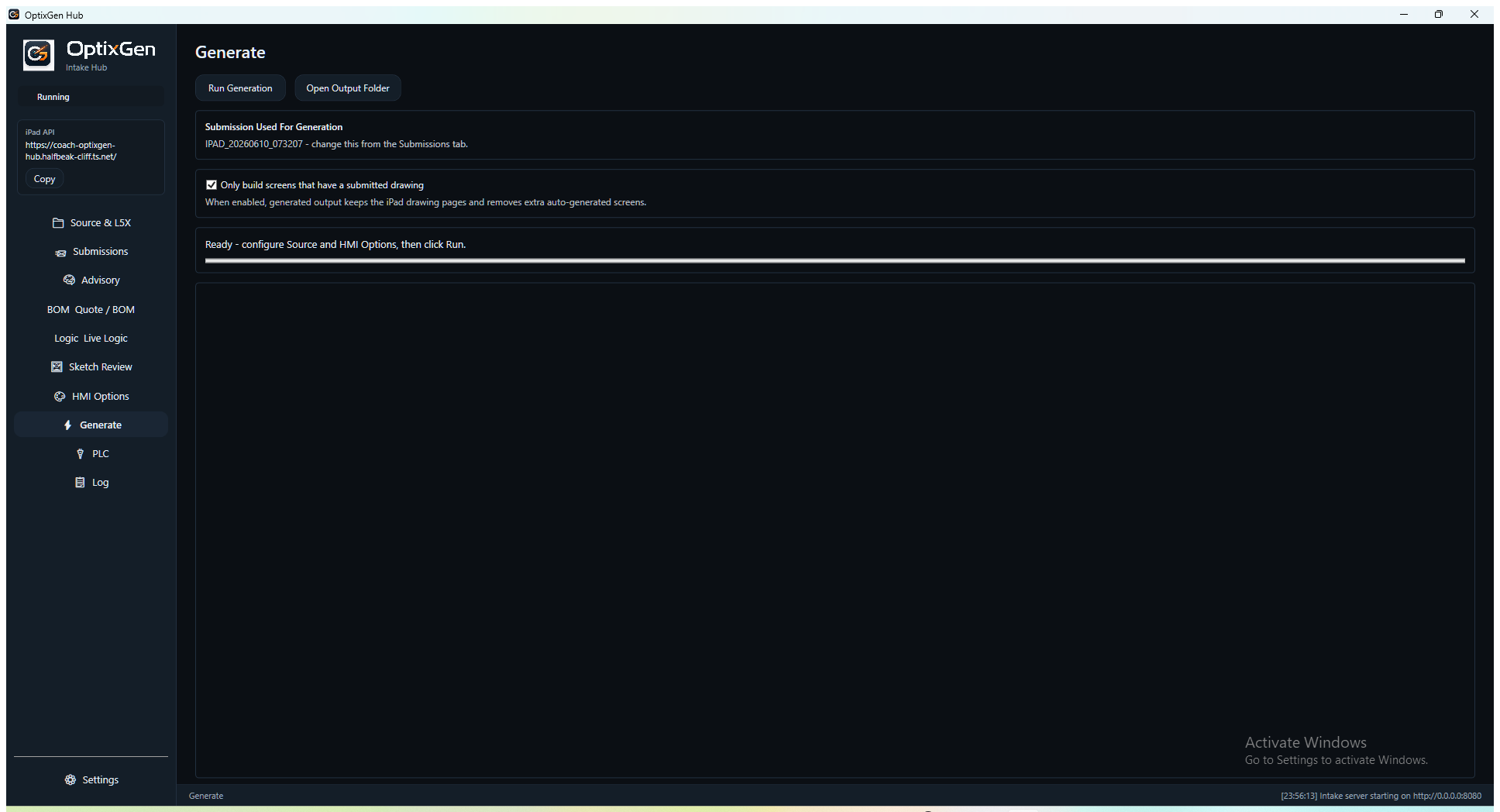Click the Intake Hub subtitle

point(86,68)
